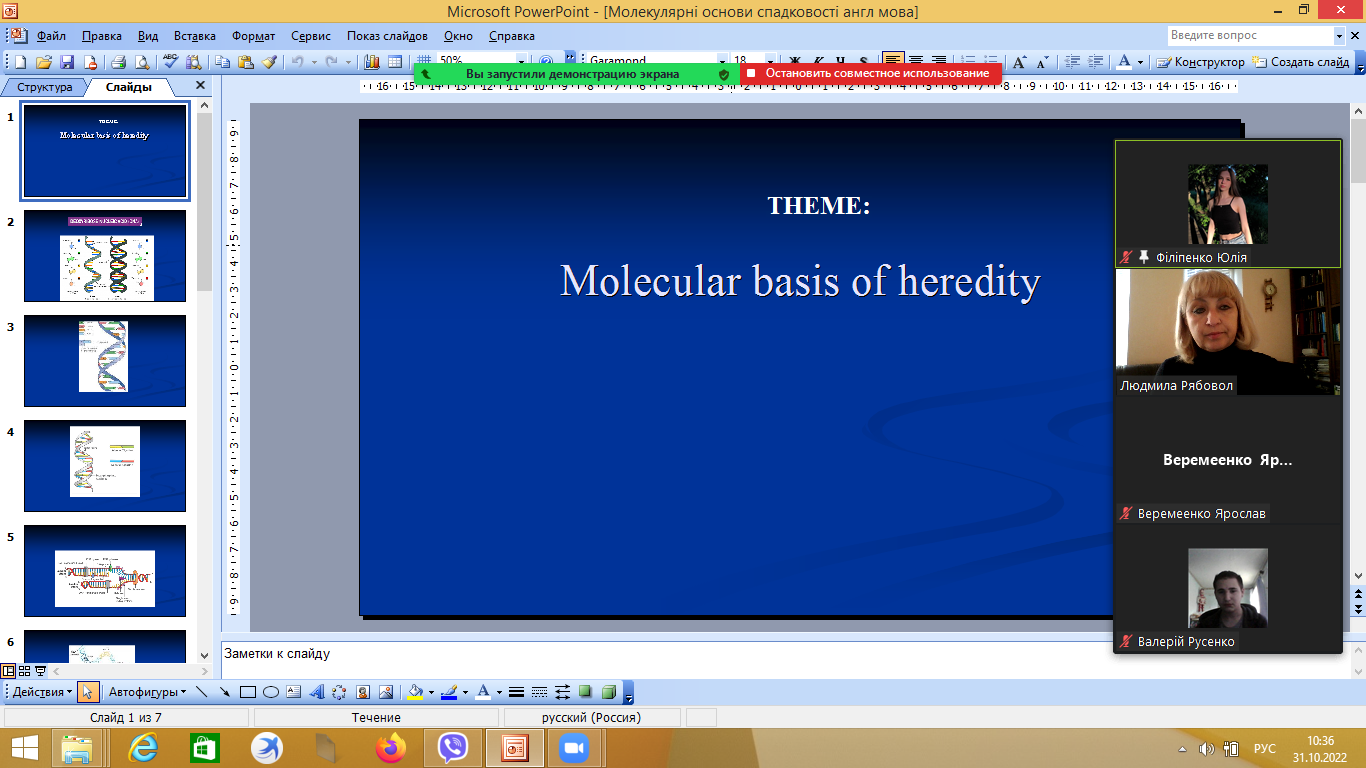Draw a line with the Line tool

[201, 692]
